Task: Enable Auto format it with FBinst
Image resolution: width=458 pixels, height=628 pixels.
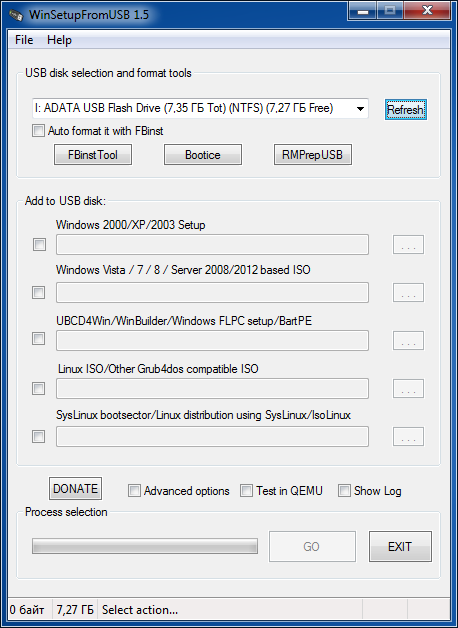Action: pos(38,131)
